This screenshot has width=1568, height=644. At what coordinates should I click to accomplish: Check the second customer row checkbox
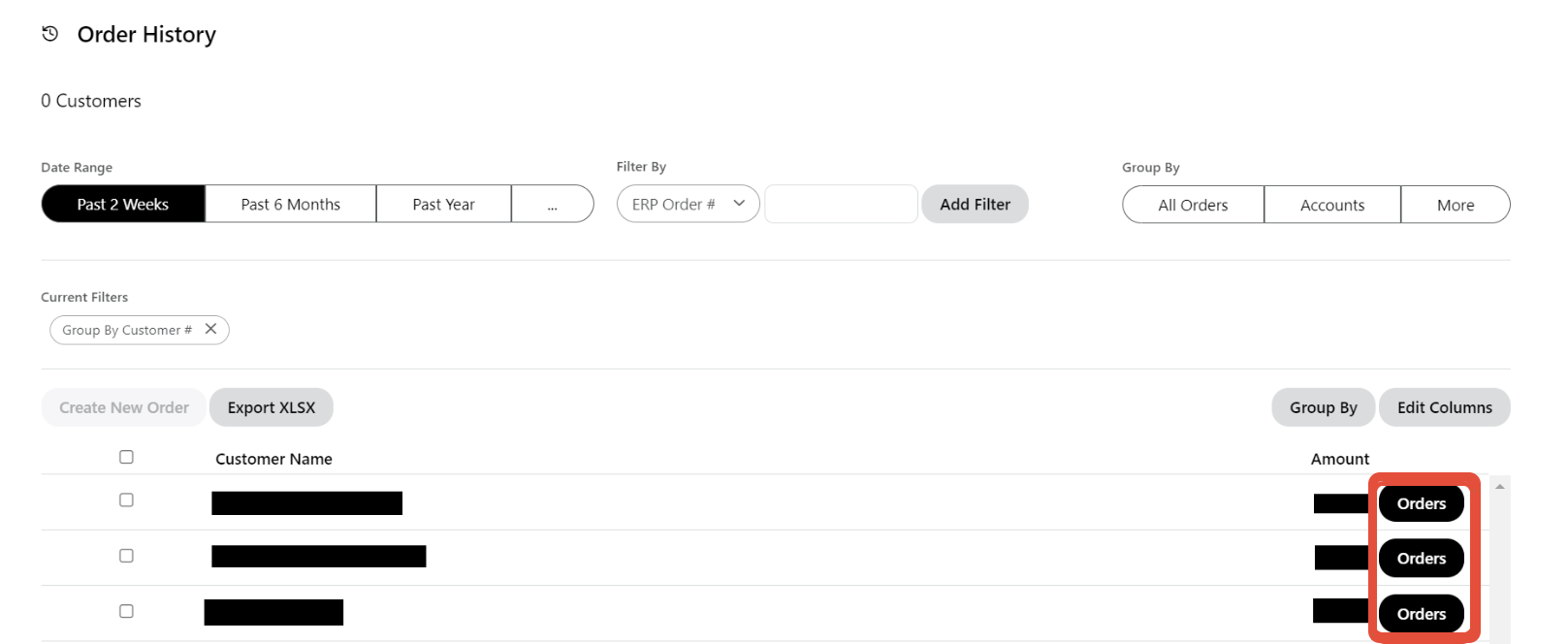(x=126, y=556)
